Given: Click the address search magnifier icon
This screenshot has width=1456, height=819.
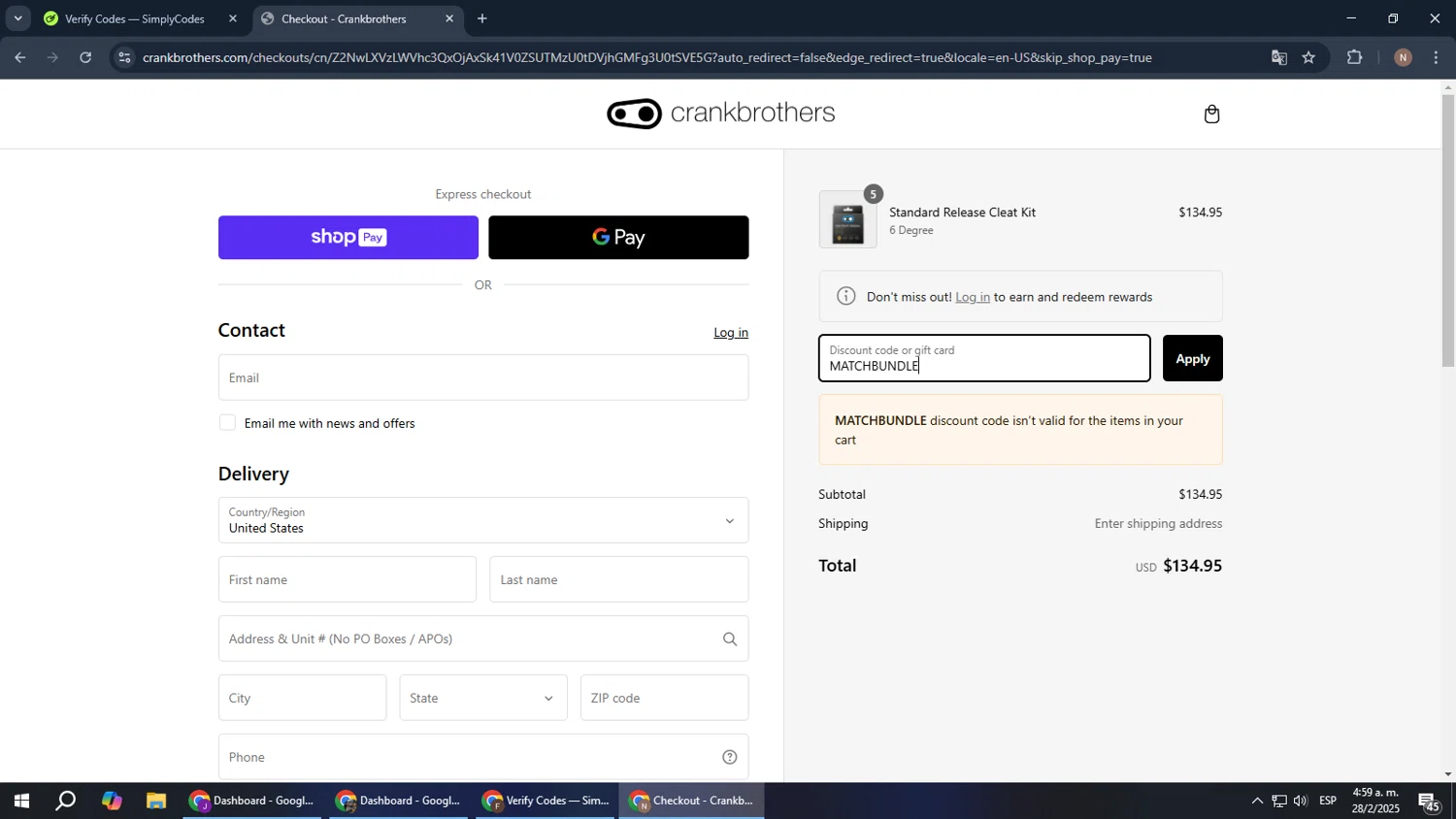Looking at the screenshot, I should pyautogui.click(x=730, y=639).
